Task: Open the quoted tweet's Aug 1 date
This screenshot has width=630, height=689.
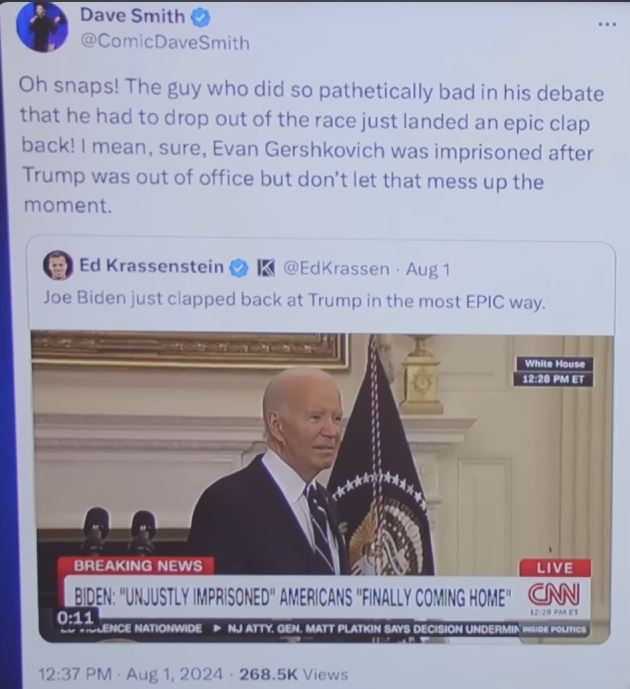Action: coord(427,269)
